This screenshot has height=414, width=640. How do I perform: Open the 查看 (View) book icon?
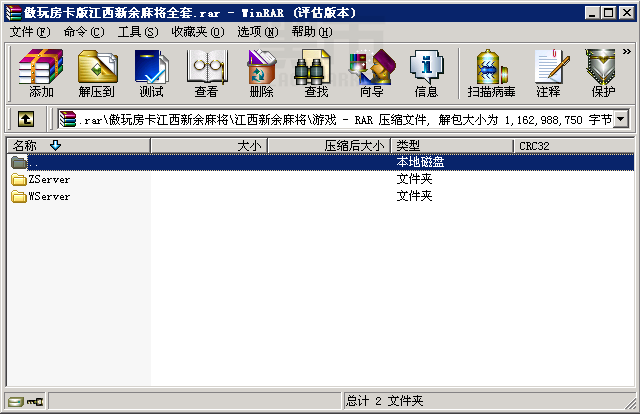(206, 73)
